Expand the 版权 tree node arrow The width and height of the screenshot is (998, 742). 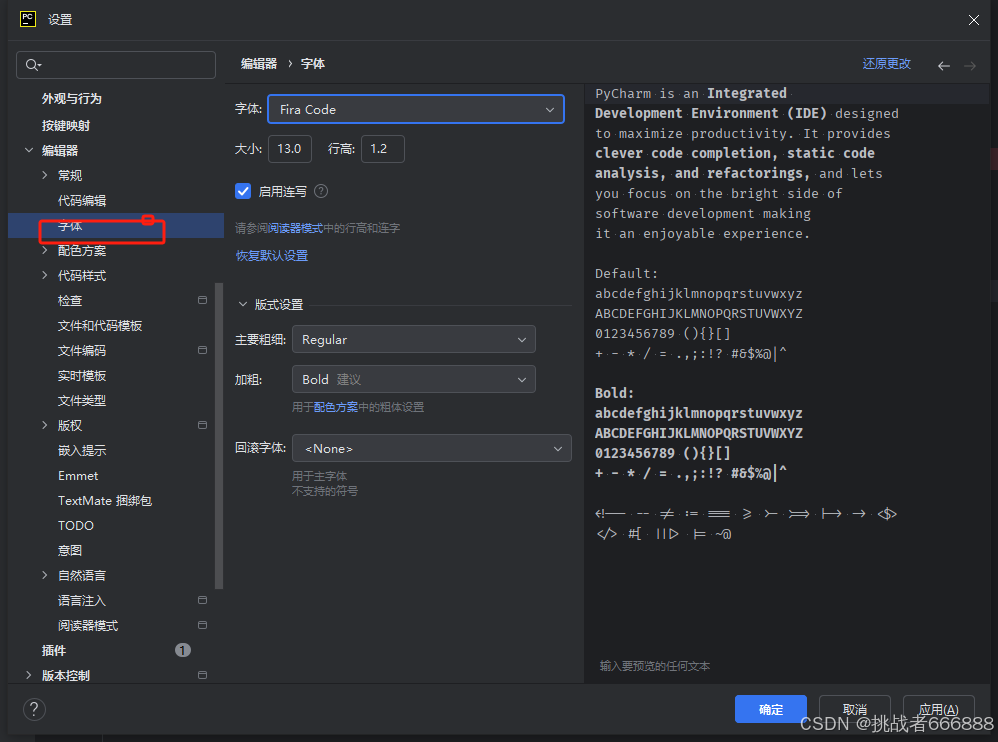[45, 425]
